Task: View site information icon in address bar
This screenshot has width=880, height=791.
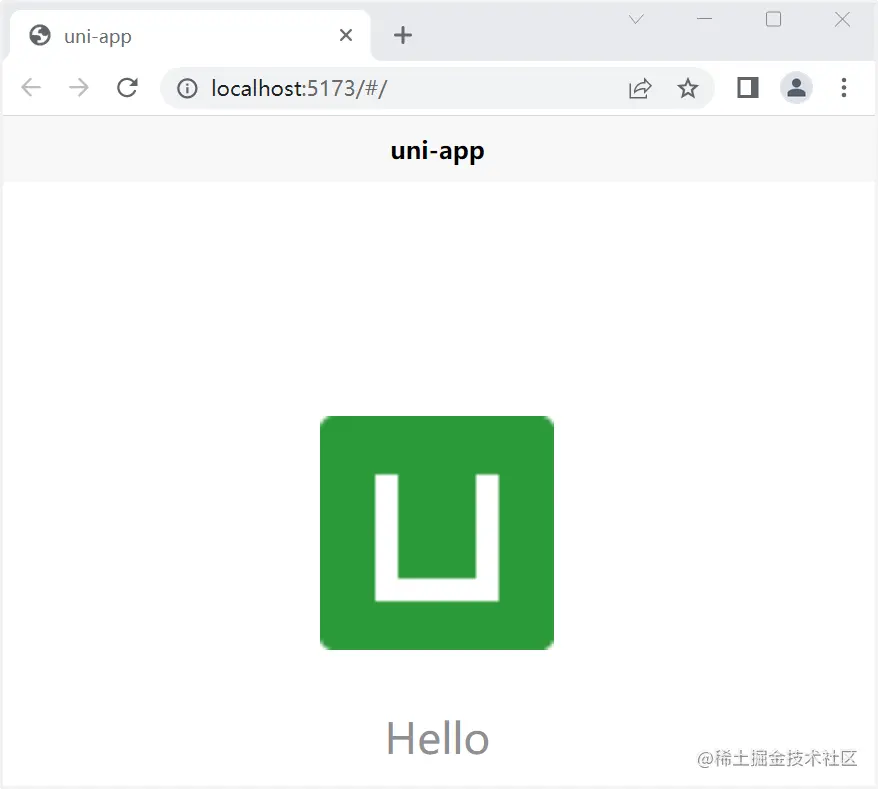Action: pos(187,88)
